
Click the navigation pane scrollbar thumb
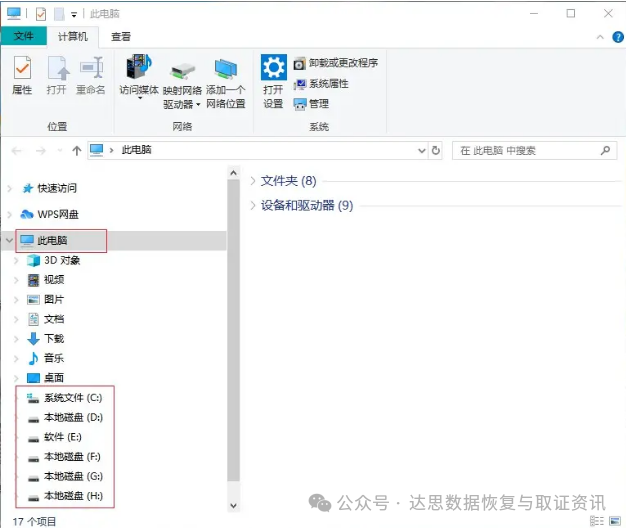point(234,330)
